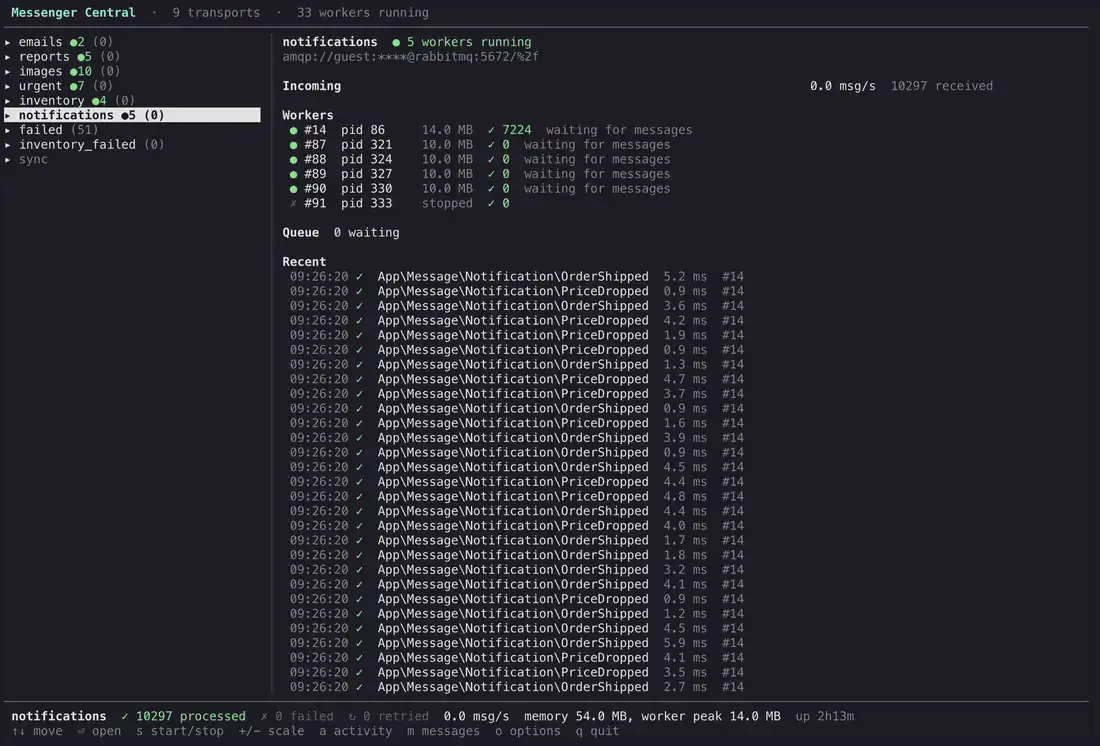
Task: Select stopped worker #91 pid 333
Action: (x=399, y=204)
